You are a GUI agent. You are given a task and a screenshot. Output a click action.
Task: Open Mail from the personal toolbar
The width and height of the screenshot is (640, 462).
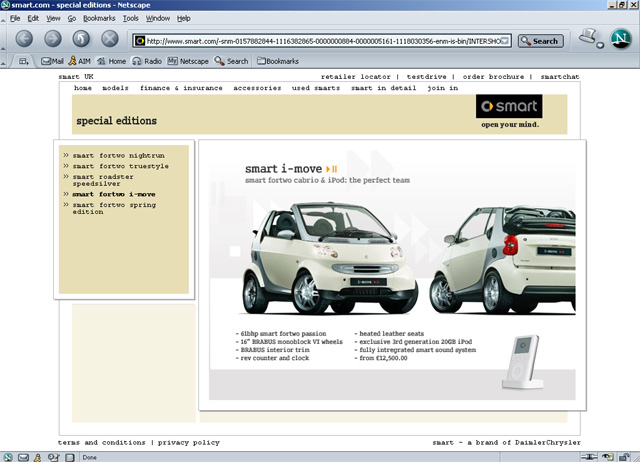point(52,61)
